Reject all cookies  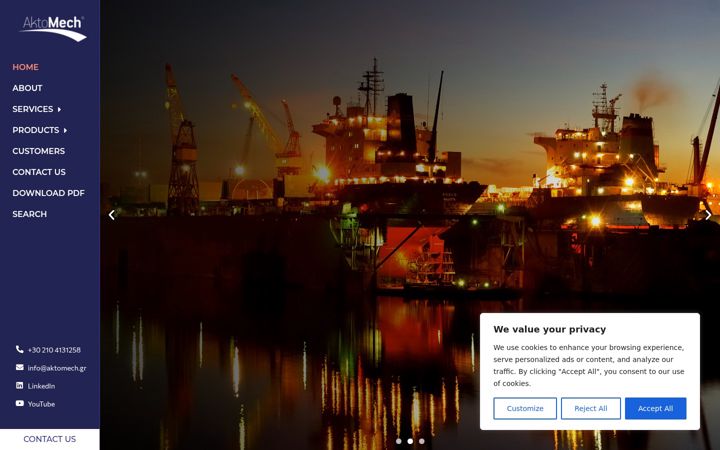click(x=591, y=408)
